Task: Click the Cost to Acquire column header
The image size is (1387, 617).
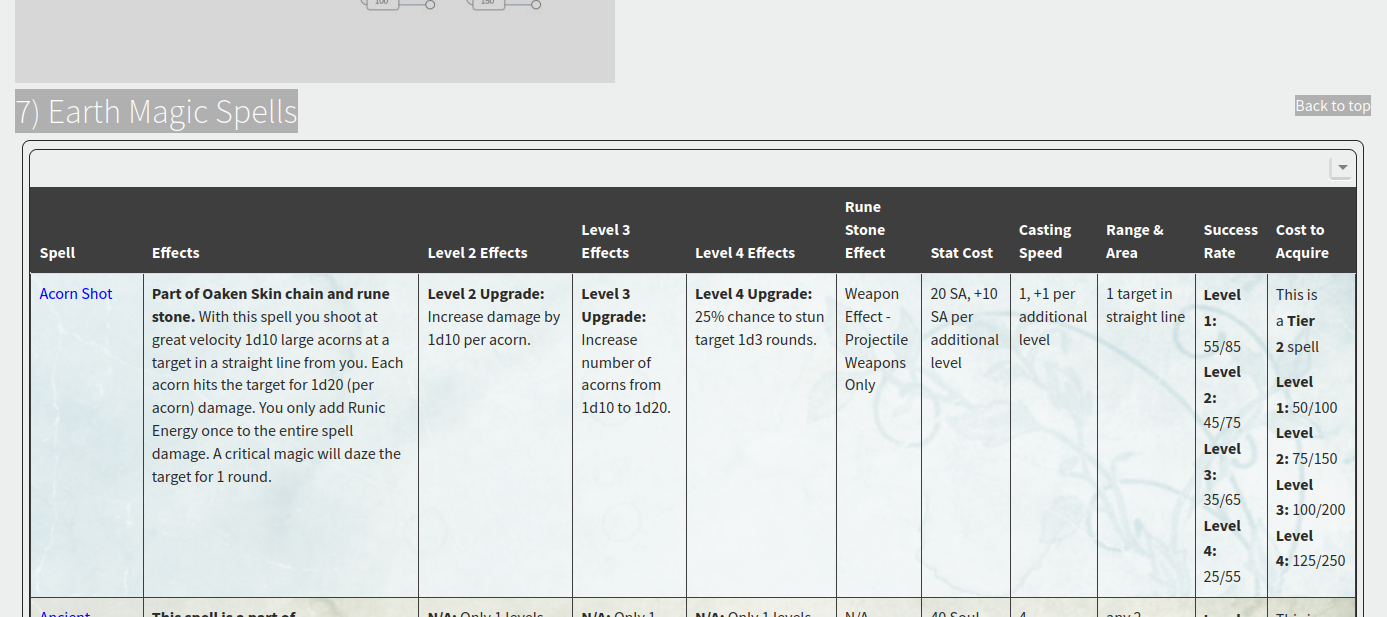Action: (x=1301, y=241)
